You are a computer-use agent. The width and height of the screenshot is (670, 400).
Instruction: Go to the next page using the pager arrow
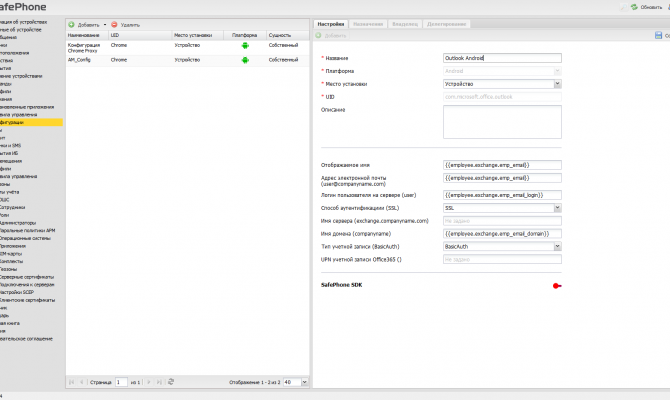click(149, 382)
